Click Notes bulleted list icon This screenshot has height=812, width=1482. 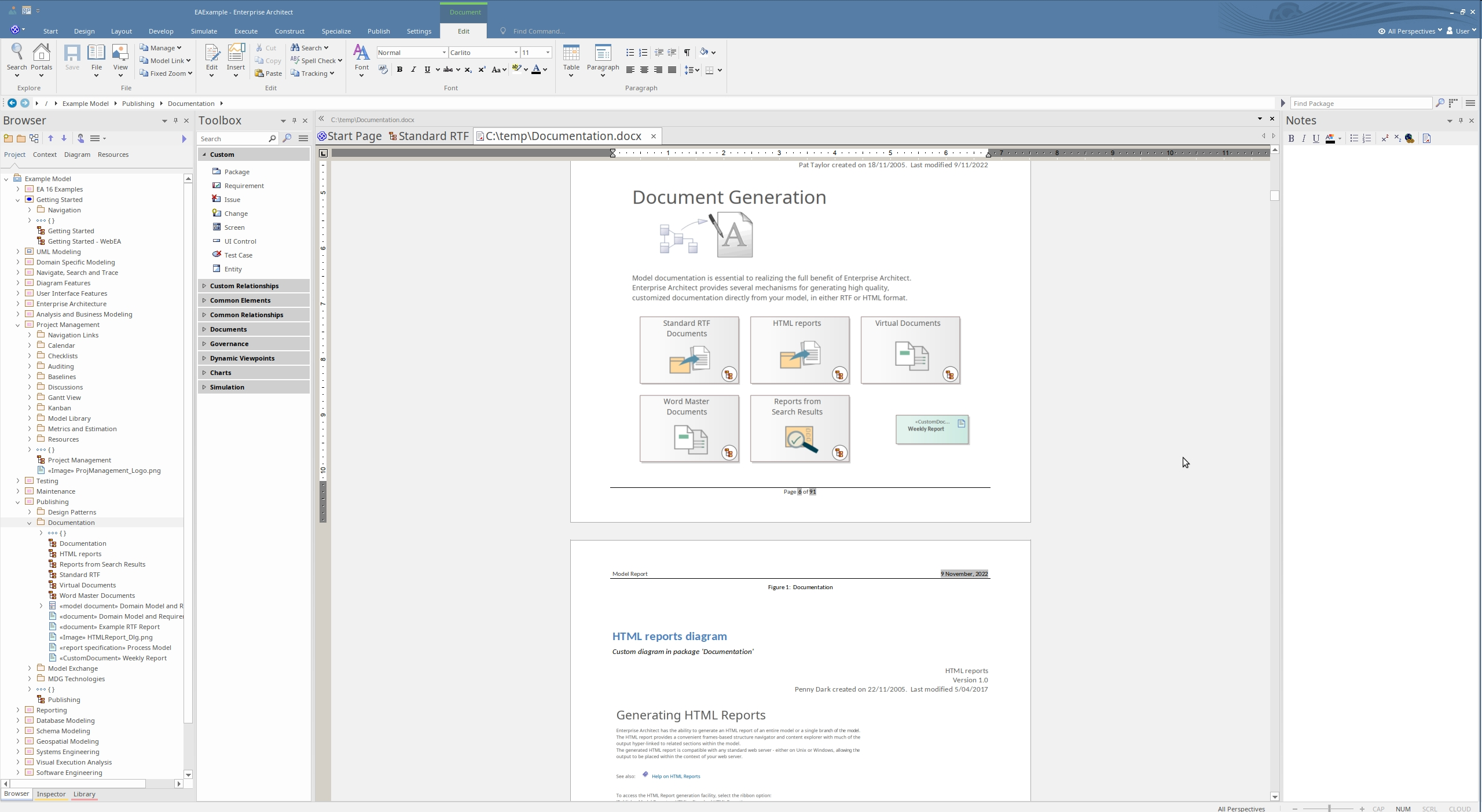pyautogui.click(x=1354, y=138)
